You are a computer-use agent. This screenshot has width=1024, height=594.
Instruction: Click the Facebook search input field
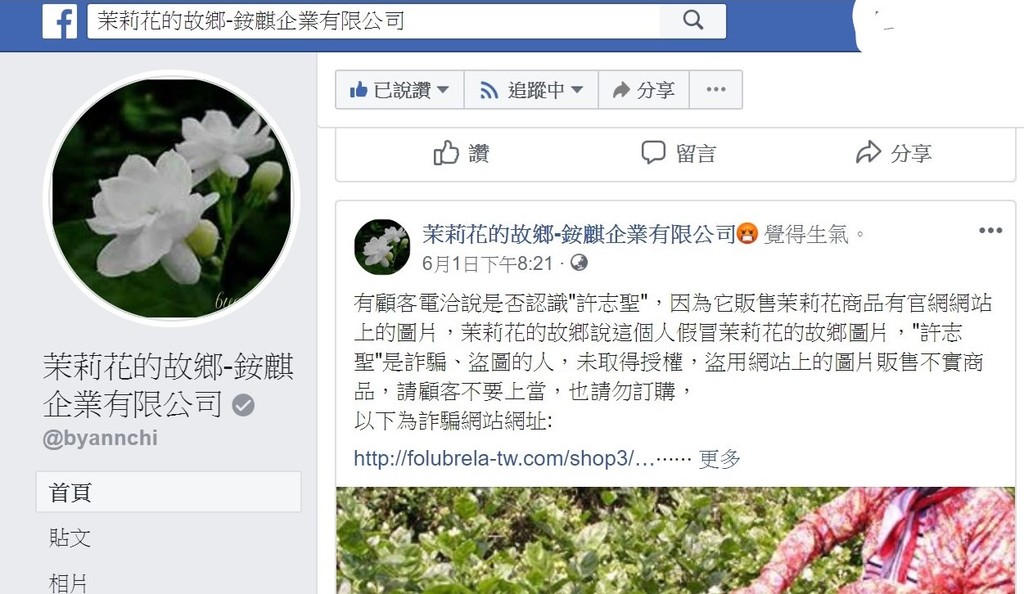click(374, 21)
